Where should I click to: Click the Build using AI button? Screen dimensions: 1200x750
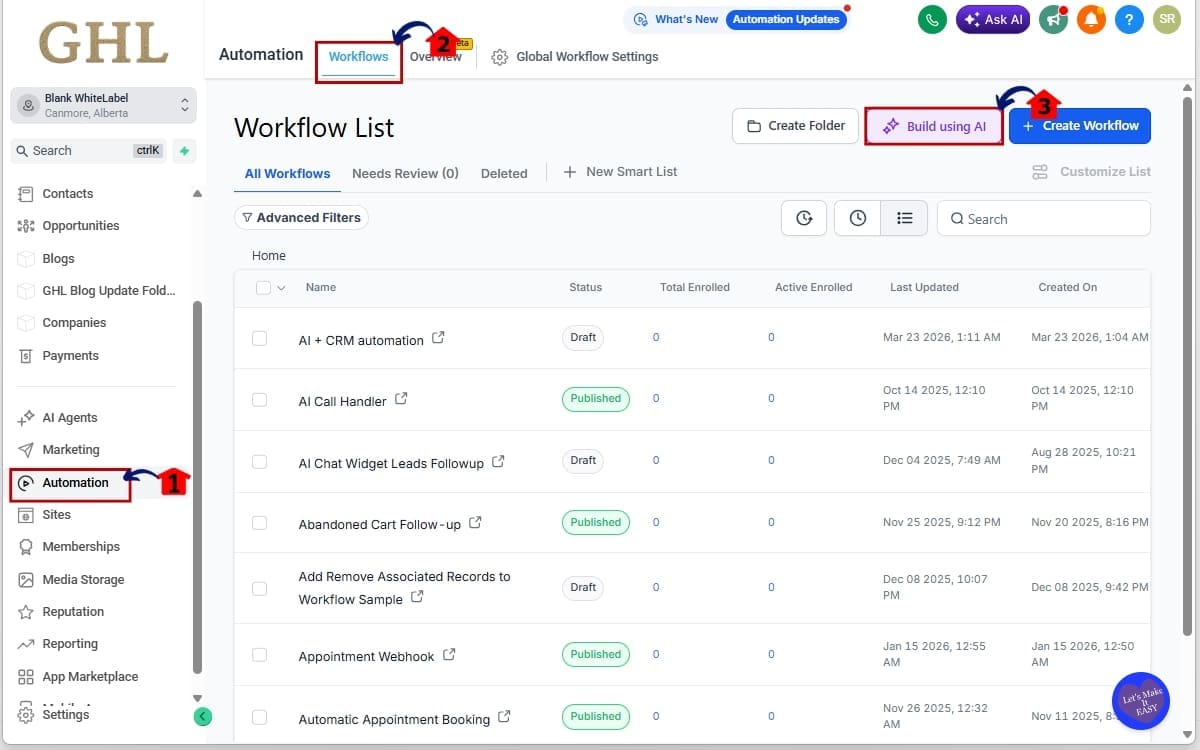click(x=933, y=125)
